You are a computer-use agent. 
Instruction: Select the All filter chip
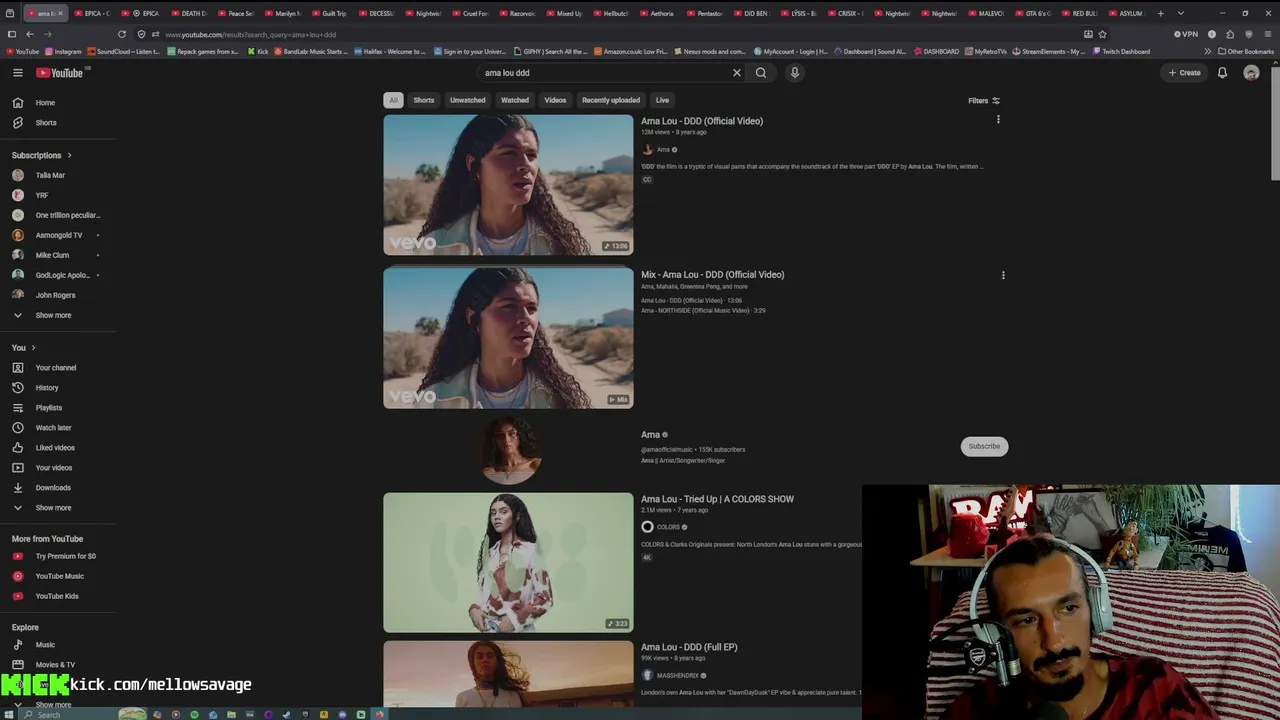coord(394,100)
